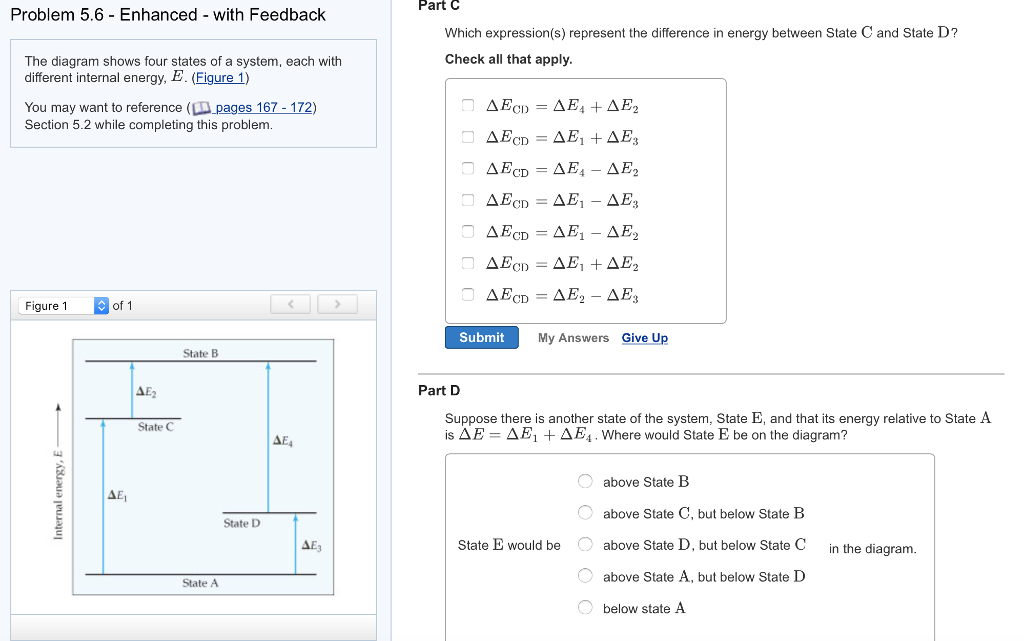Screen dimensions: 1024x641
Task: Click the Give Up link
Action: click(x=644, y=338)
